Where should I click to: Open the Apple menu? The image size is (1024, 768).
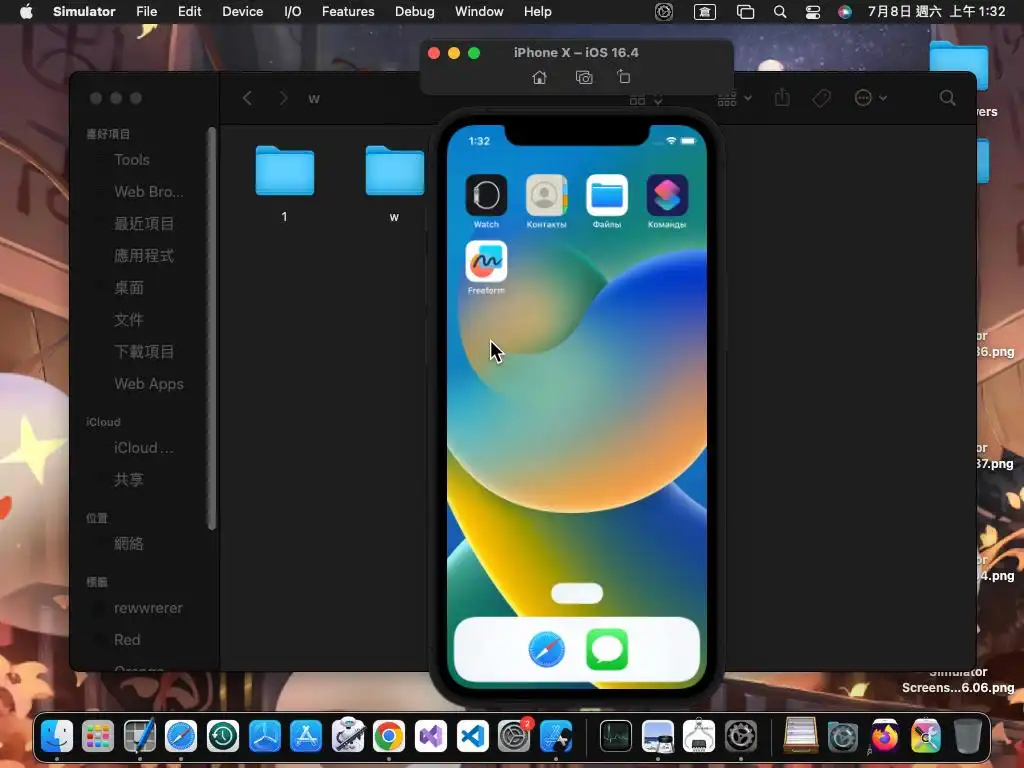click(26, 11)
